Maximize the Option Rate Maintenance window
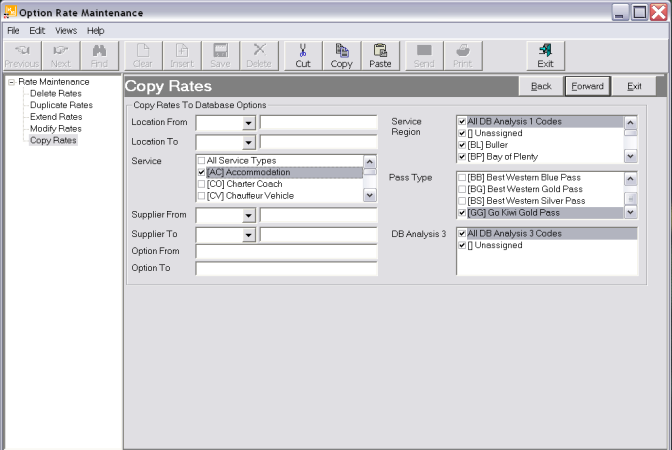This screenshot has height=450, width=672. pyautogui.click(x=639, y=12)
